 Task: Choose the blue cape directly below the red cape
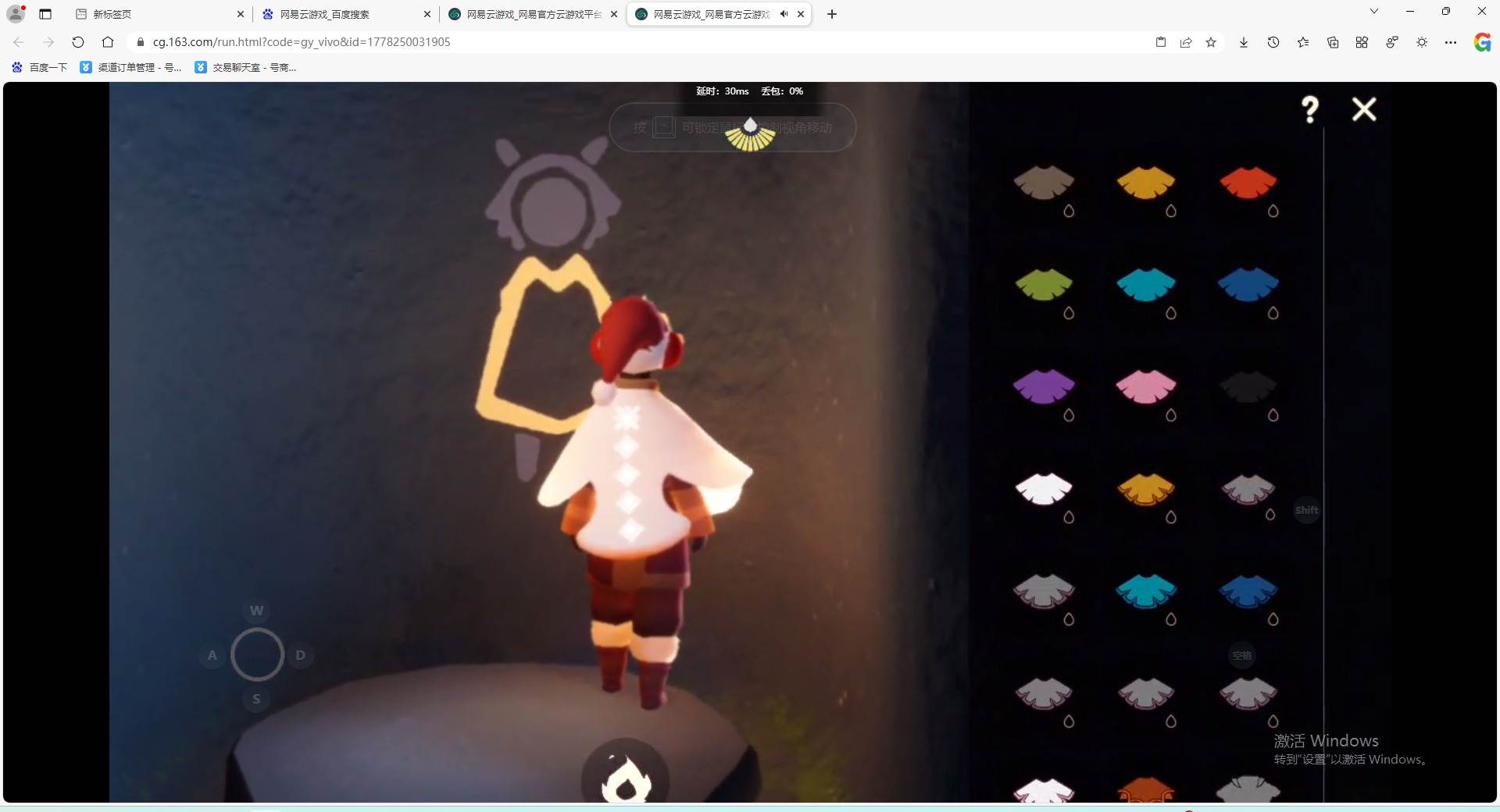[1248, 284]
